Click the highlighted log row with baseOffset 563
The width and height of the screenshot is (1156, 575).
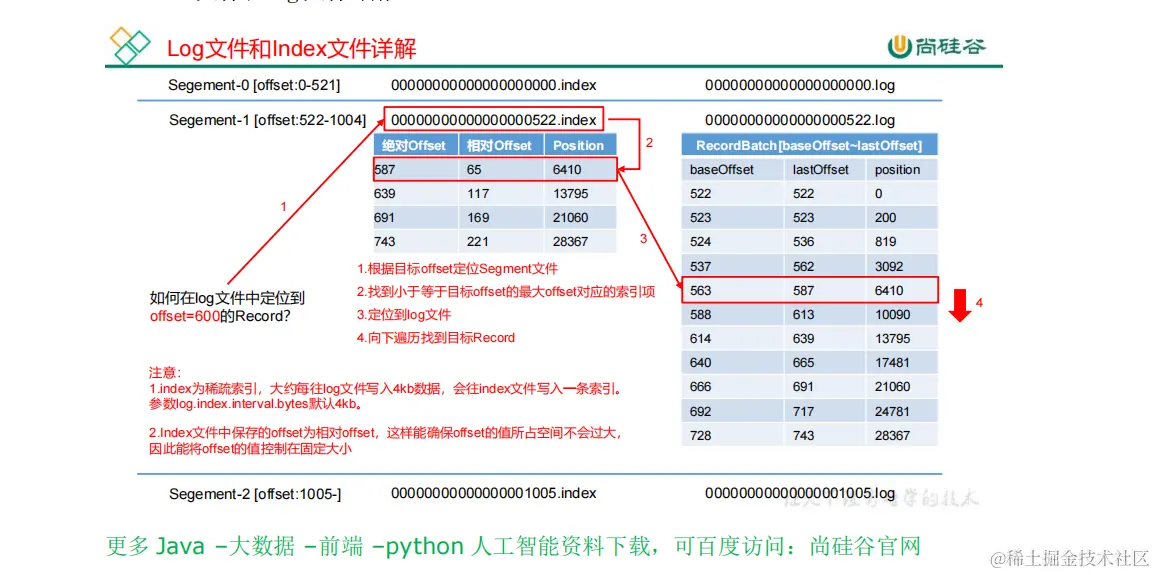pyautogui.click(x=809, y=290)
